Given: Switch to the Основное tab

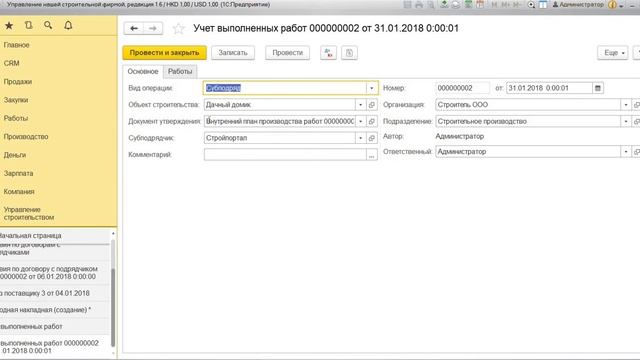Looking at the screenshot, I should [143, 71].
